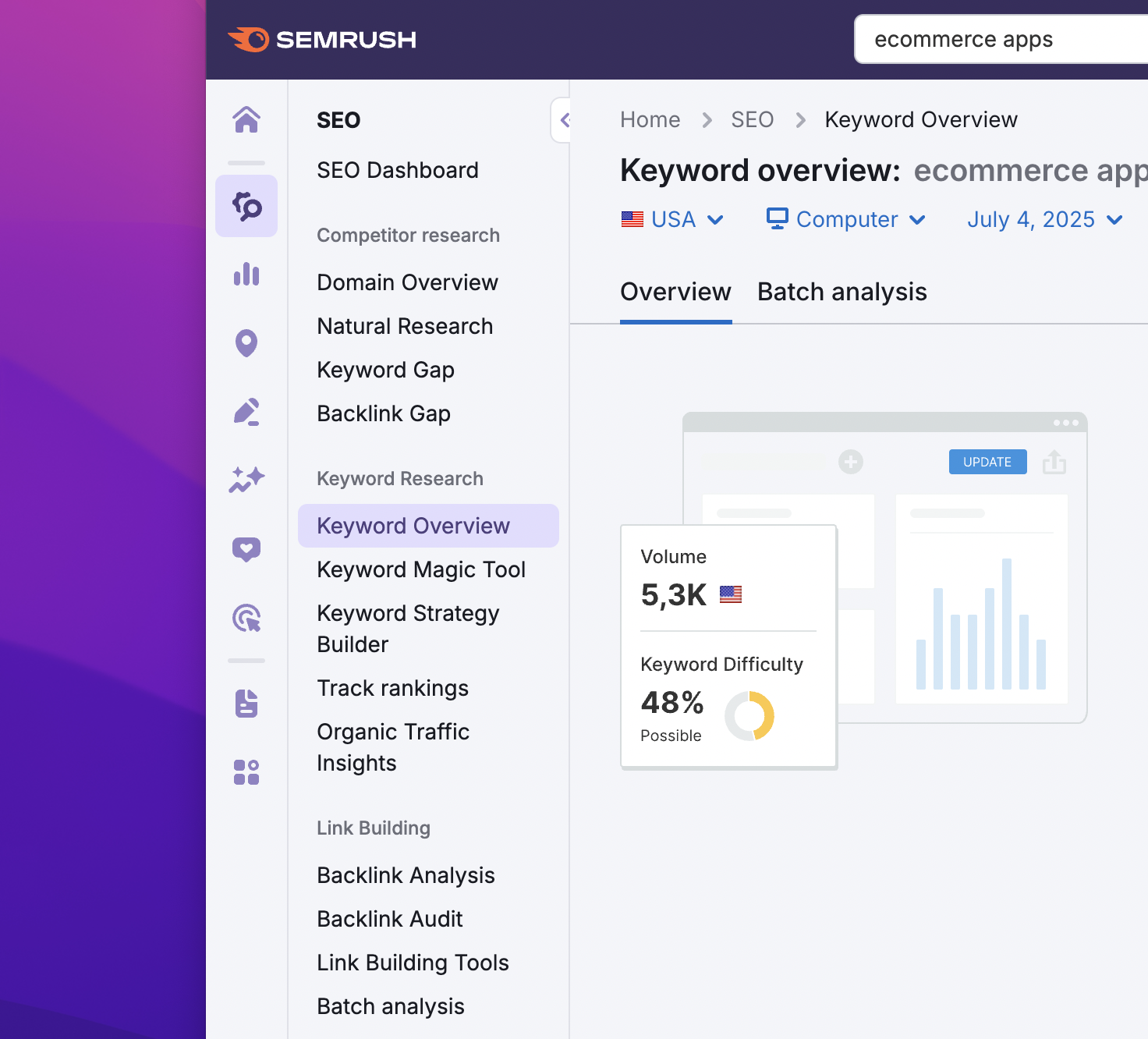Open the Home icon in sidebar
Screen dimensions: 1148x1039
click(246, 119)
